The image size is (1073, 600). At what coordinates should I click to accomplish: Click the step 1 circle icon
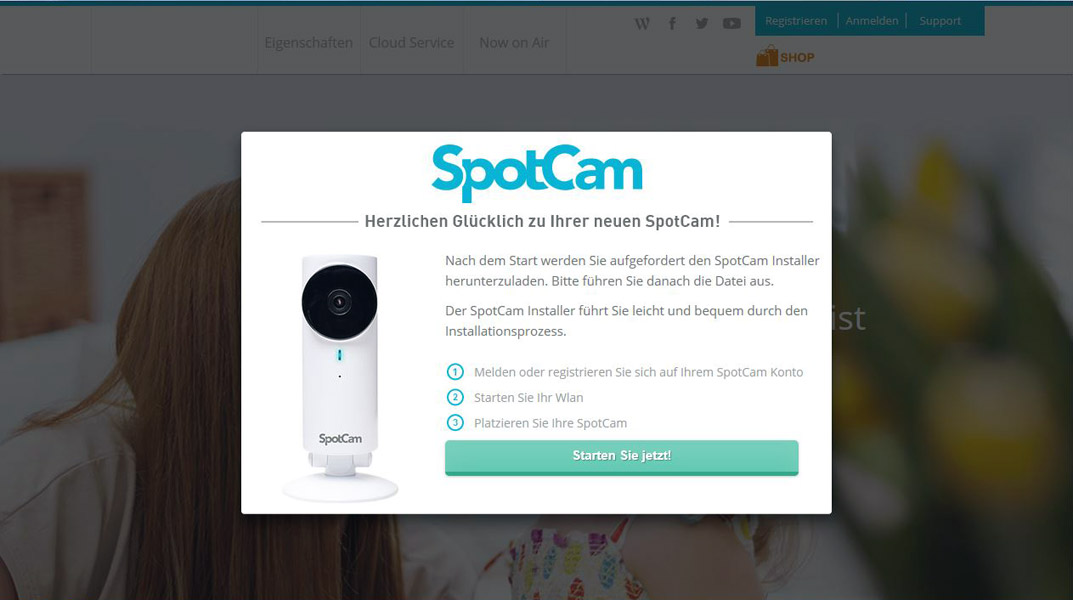tap(455, 371)
